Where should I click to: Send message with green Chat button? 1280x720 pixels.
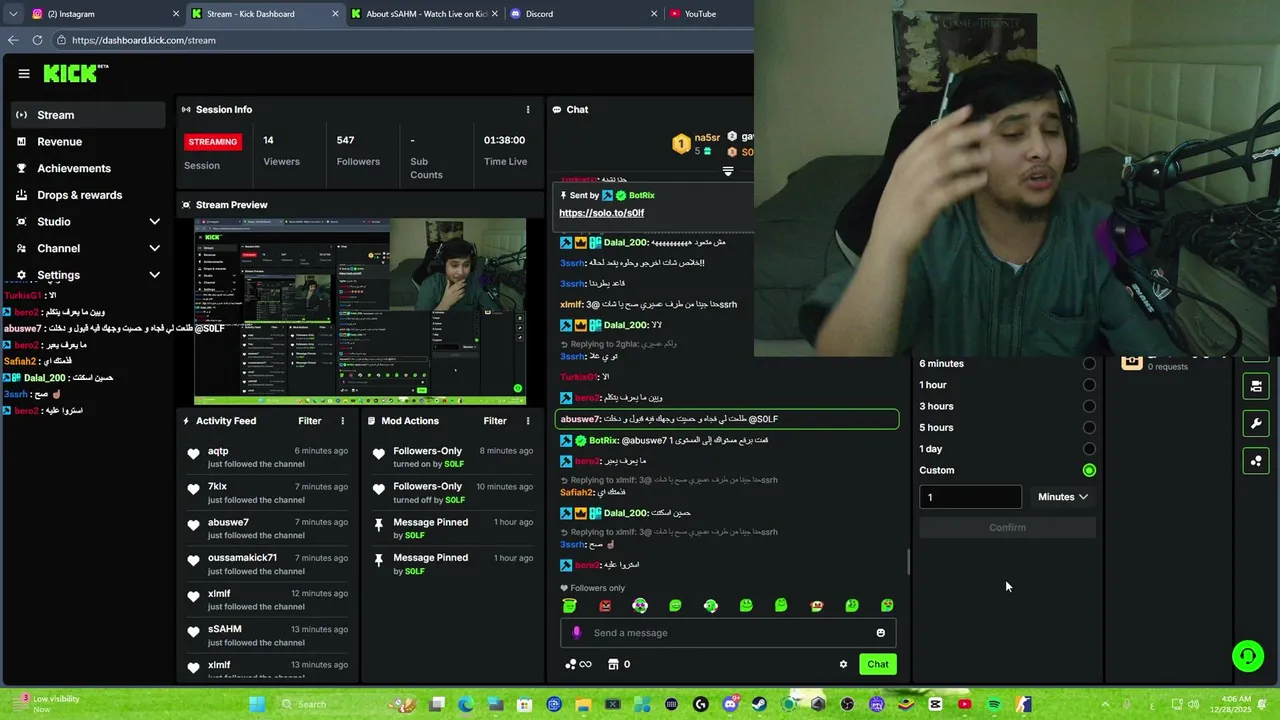tap(877, 664)
